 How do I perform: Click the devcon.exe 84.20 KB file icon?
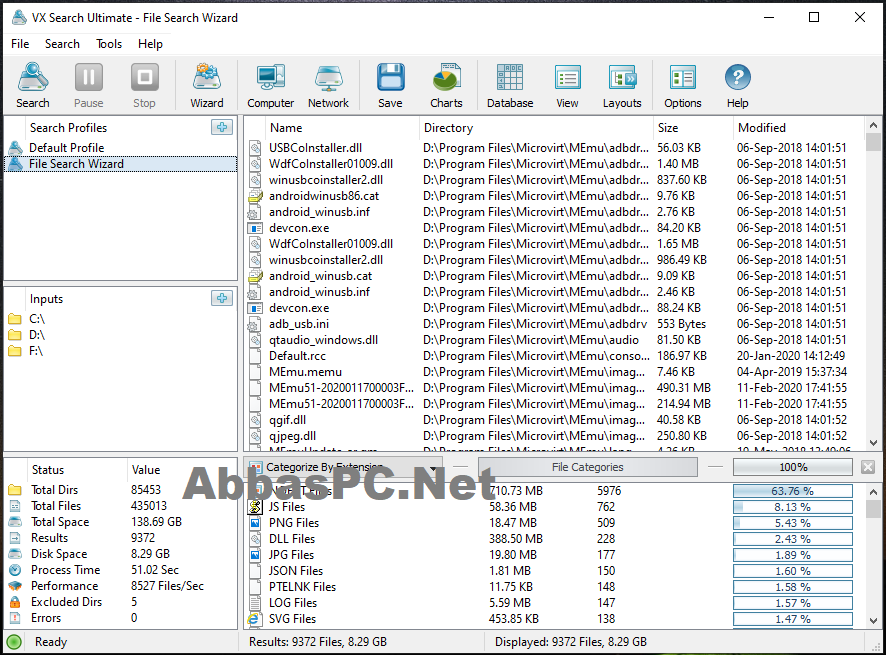[x=255, y=228]
